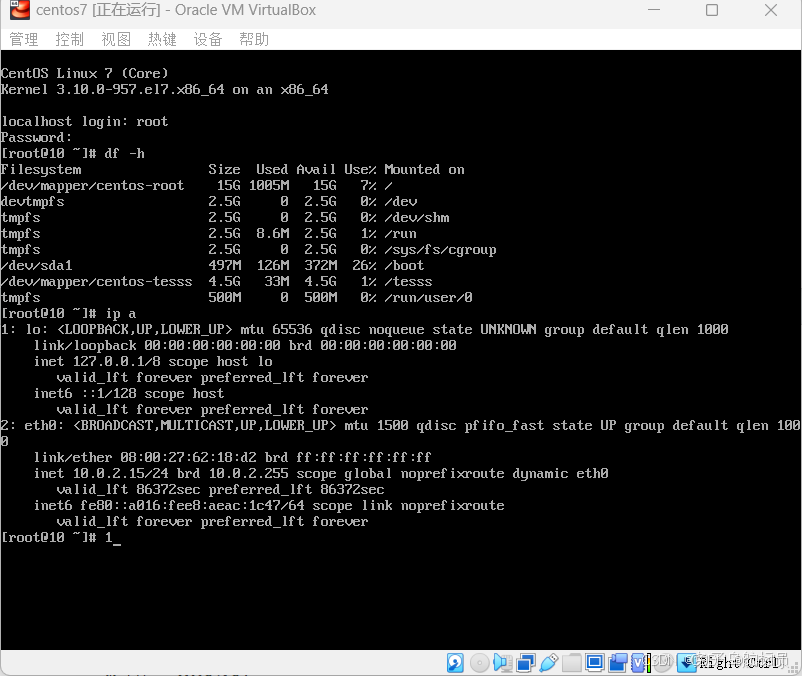Click the Right Ctrl host key label
The width and height of the screenshot is (802, 676).
pyautogui.click(x=739, y=663)
